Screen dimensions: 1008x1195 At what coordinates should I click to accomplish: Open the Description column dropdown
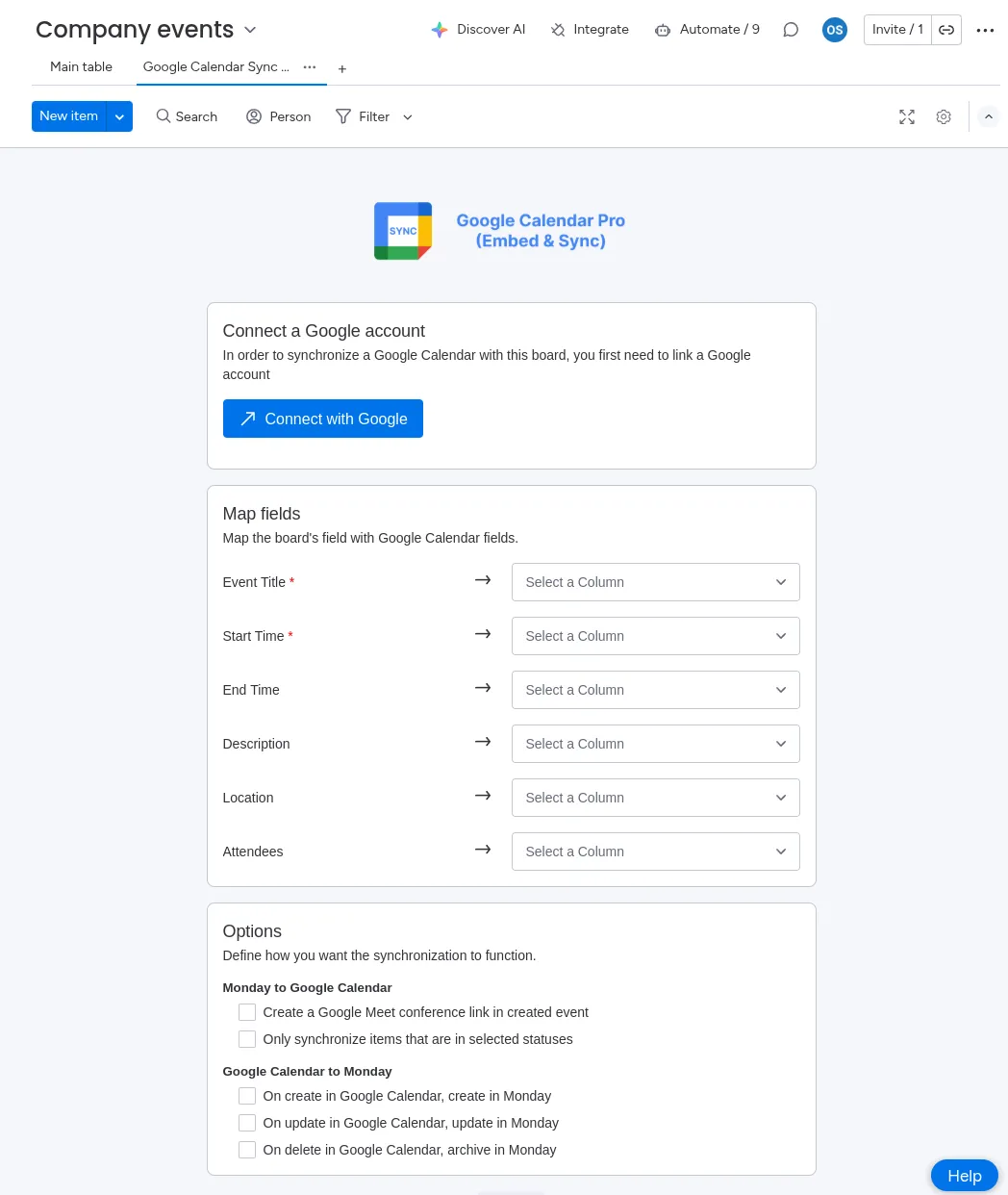656,744
